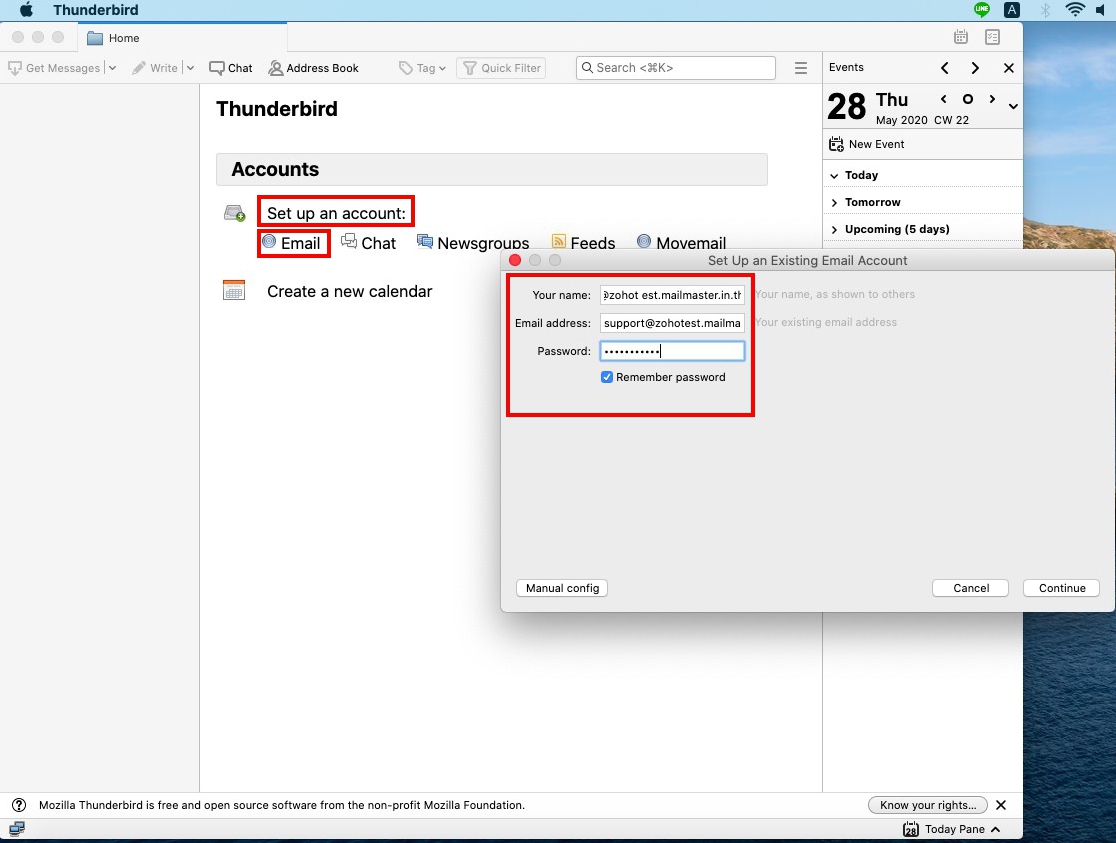Click the Password input field
1116x843 pixels.
(672, 350)
